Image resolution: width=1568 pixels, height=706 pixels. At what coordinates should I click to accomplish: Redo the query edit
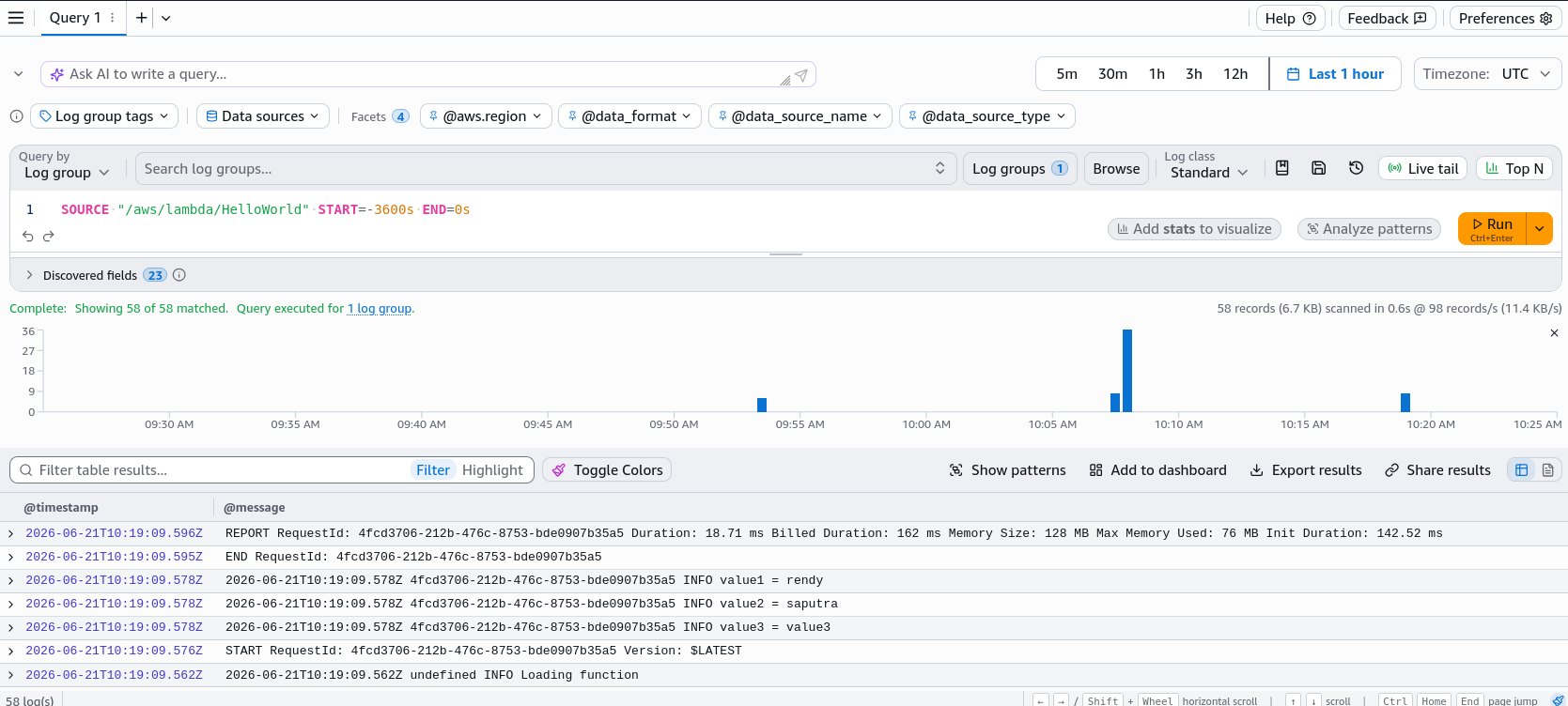pos(49,237)
